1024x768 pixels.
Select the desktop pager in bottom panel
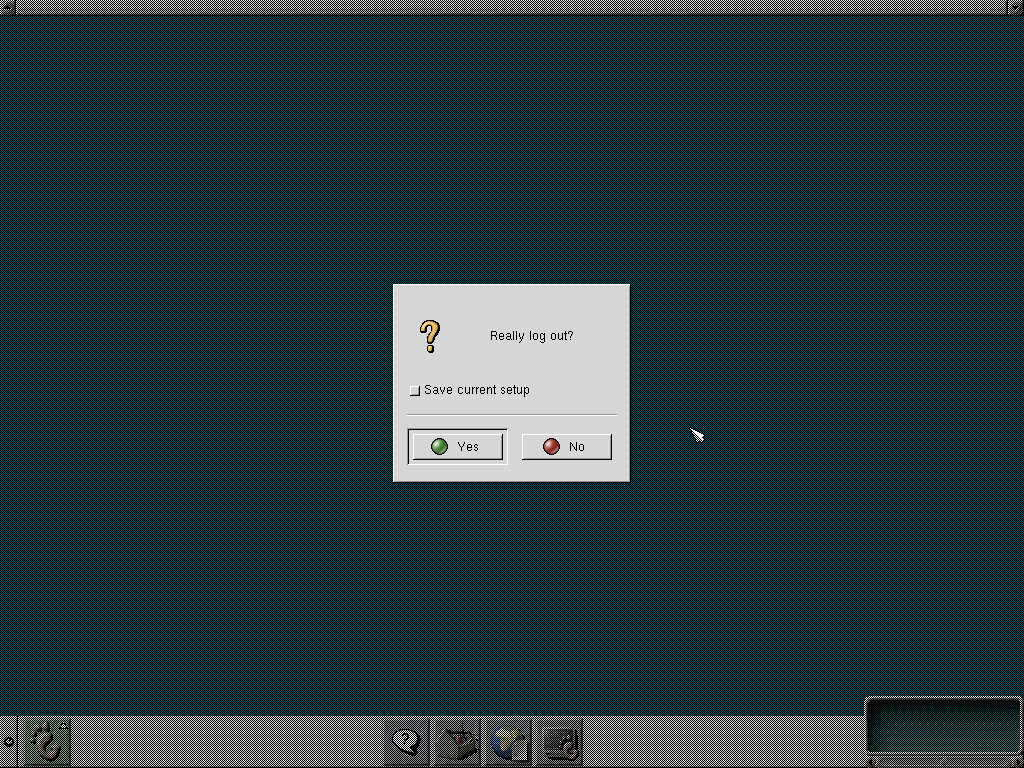click(x=942, y=725)
